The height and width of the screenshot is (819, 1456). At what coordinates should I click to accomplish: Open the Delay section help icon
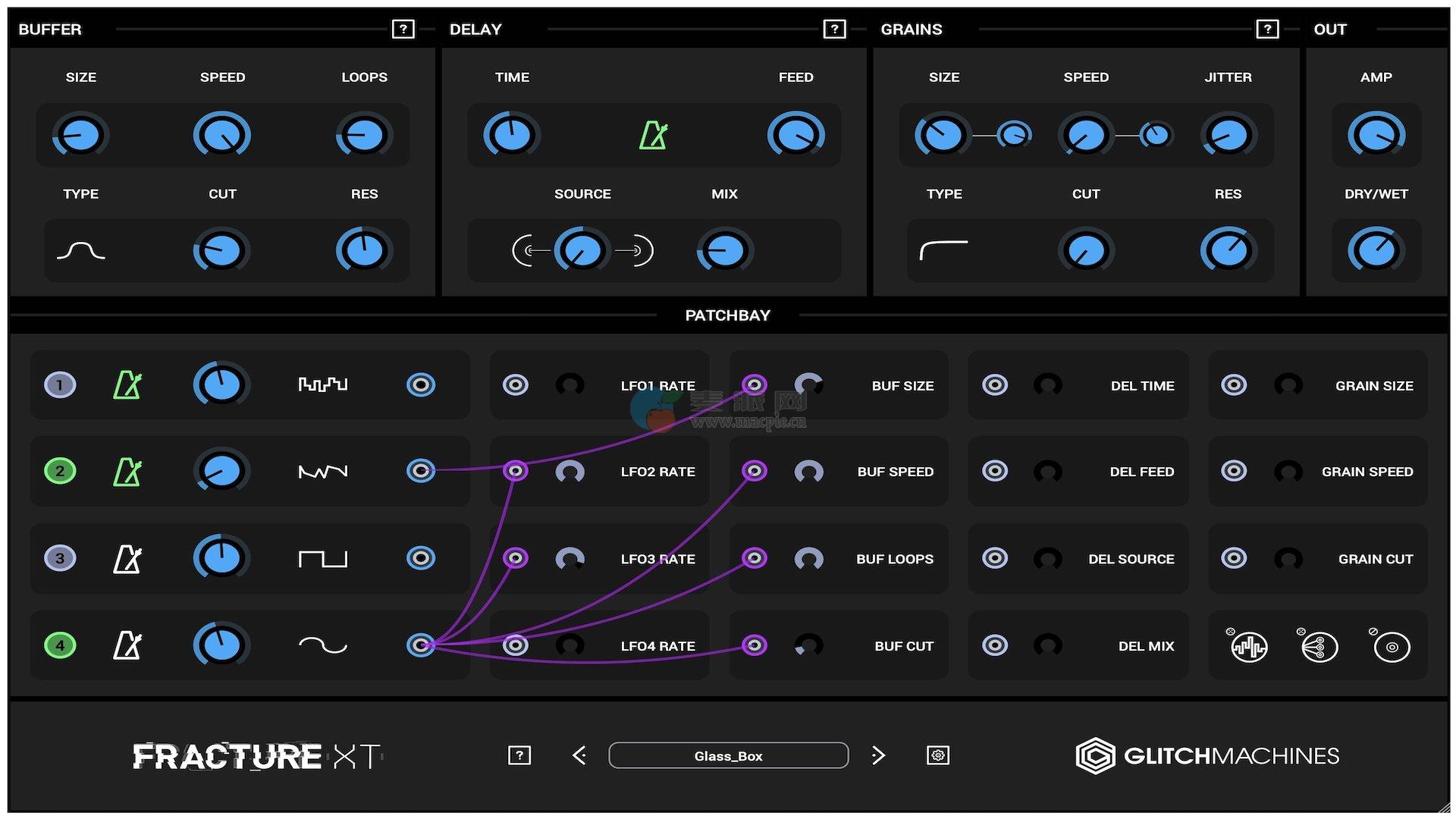coord(834,30)
